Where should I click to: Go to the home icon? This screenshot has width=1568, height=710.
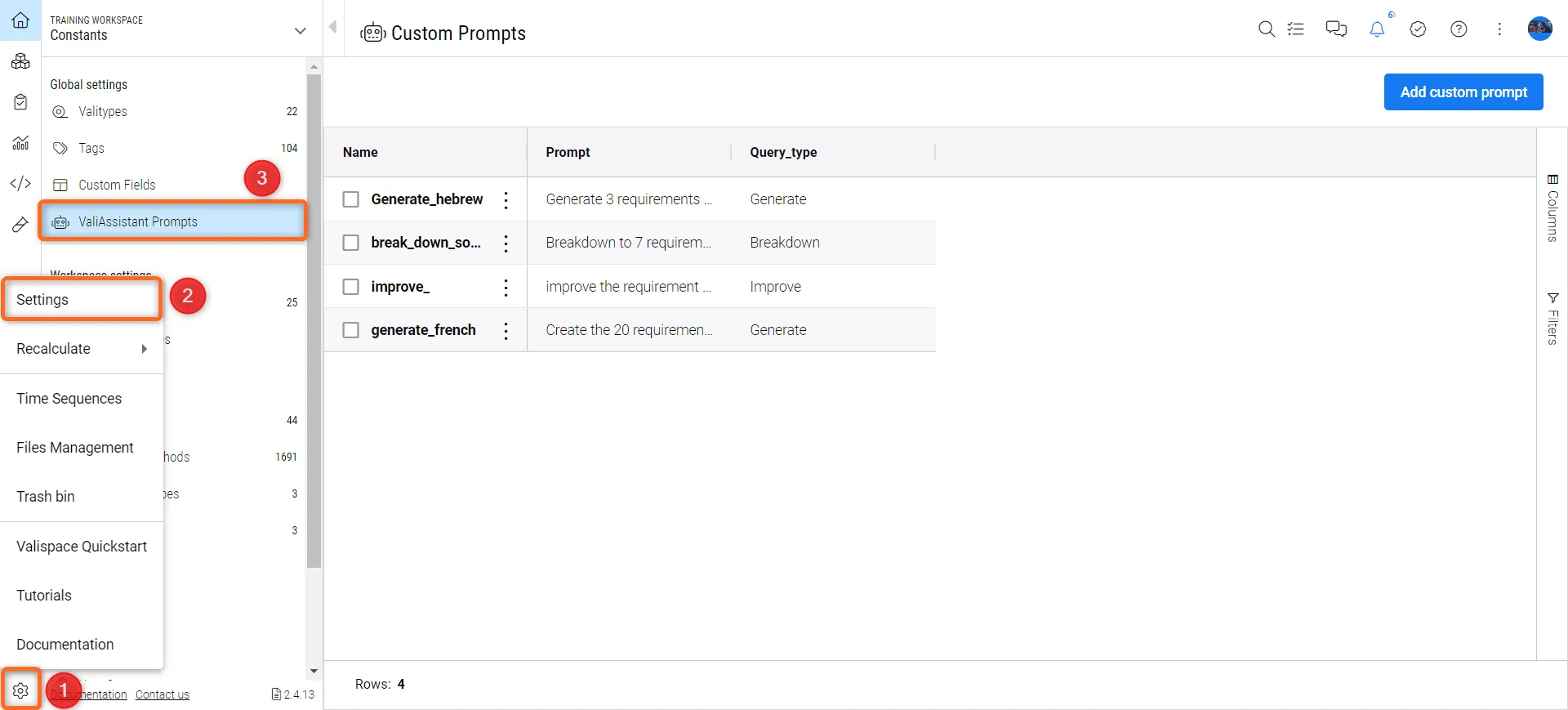pos(20,20)
